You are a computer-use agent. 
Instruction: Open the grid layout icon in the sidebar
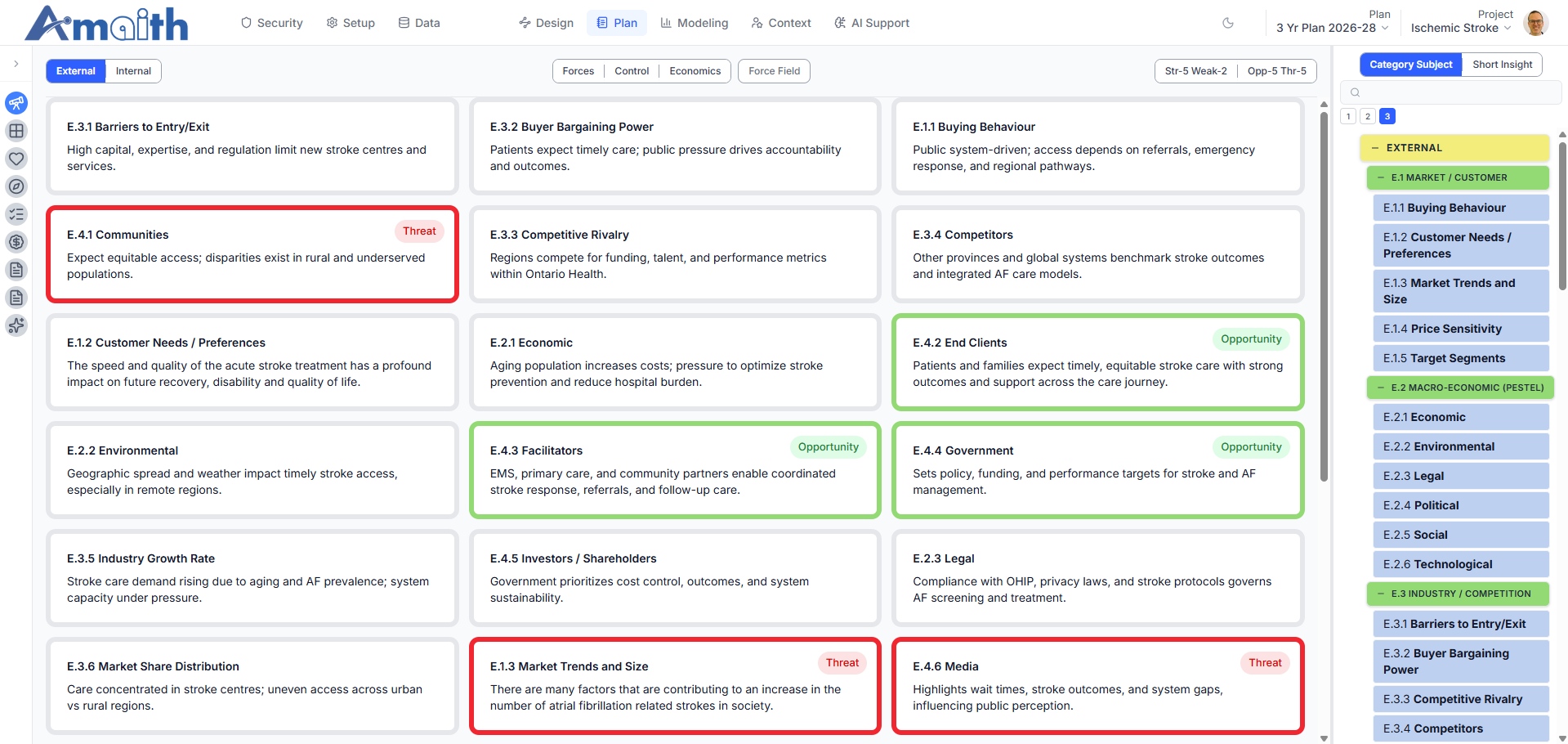16,131
